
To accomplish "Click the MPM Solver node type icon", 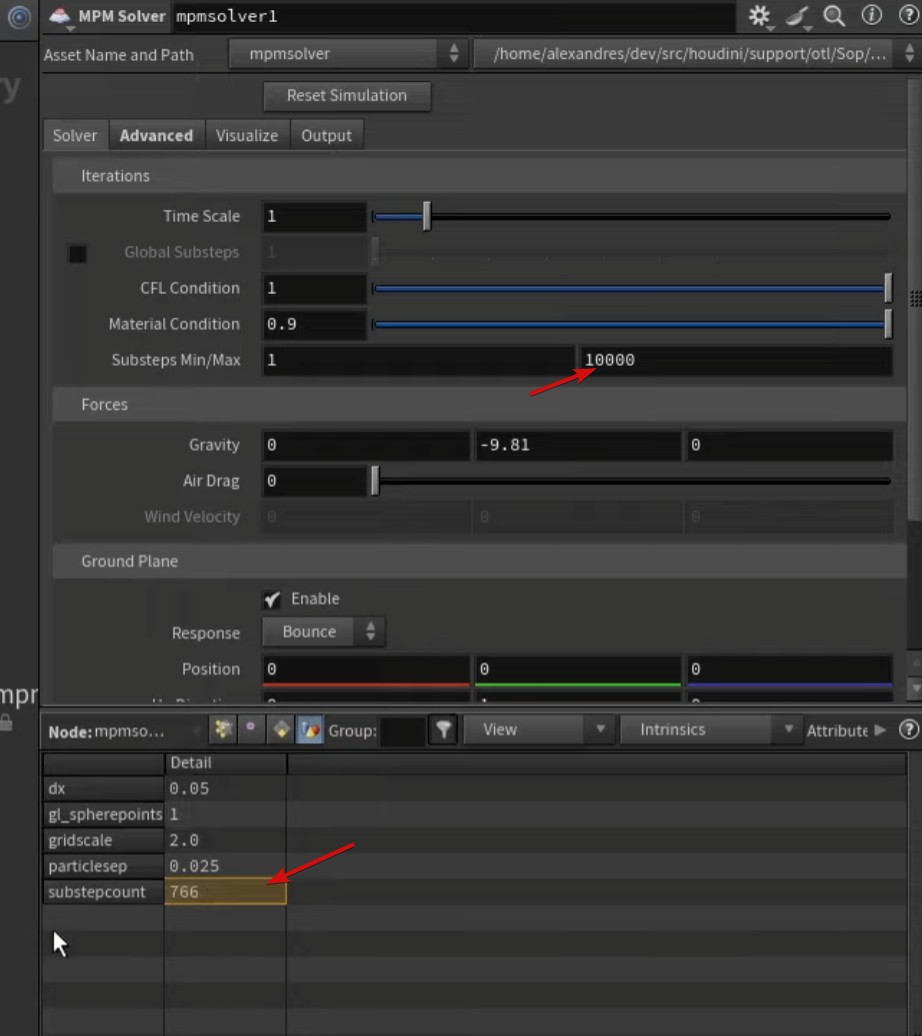I will tap(60, 16).
